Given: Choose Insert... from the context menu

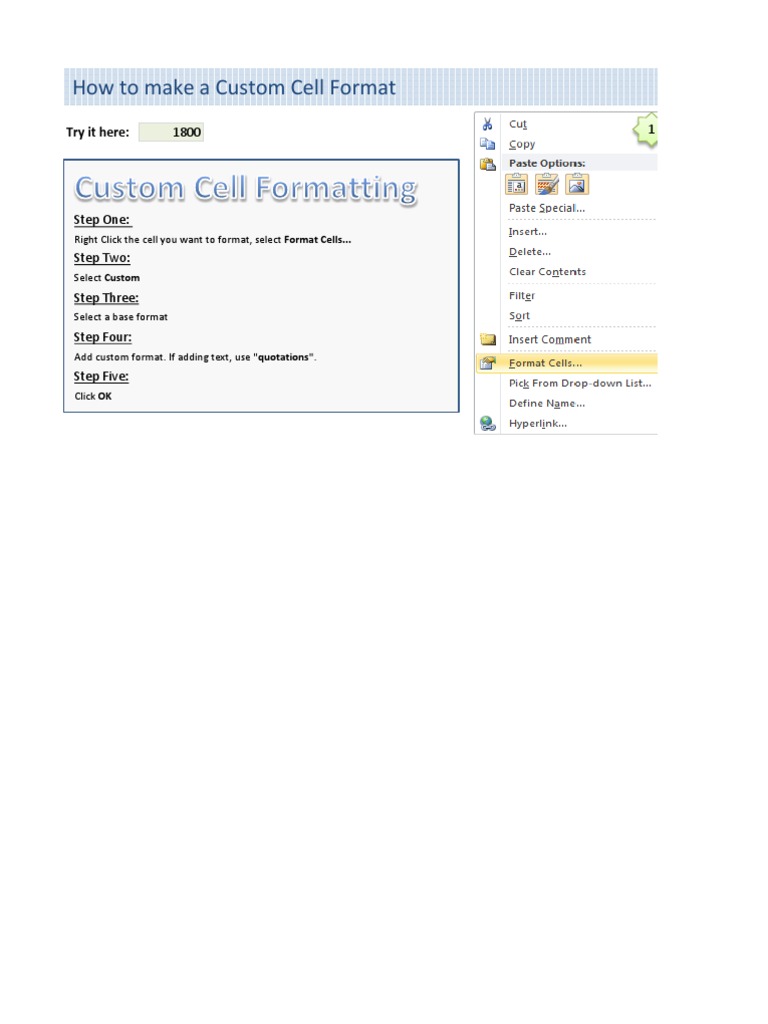Looking at the screenshot, I should click(x=528, y=232).
